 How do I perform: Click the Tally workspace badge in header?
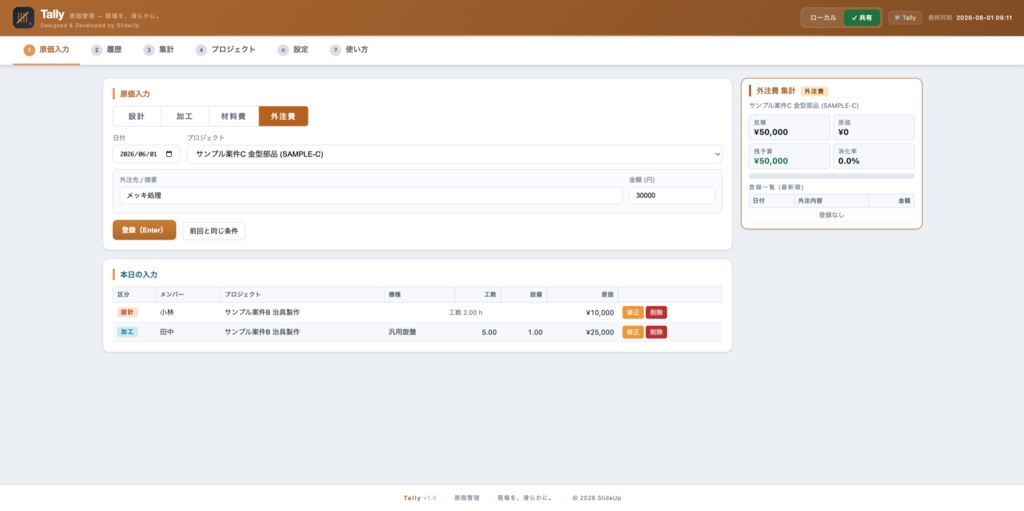(904, 18)
